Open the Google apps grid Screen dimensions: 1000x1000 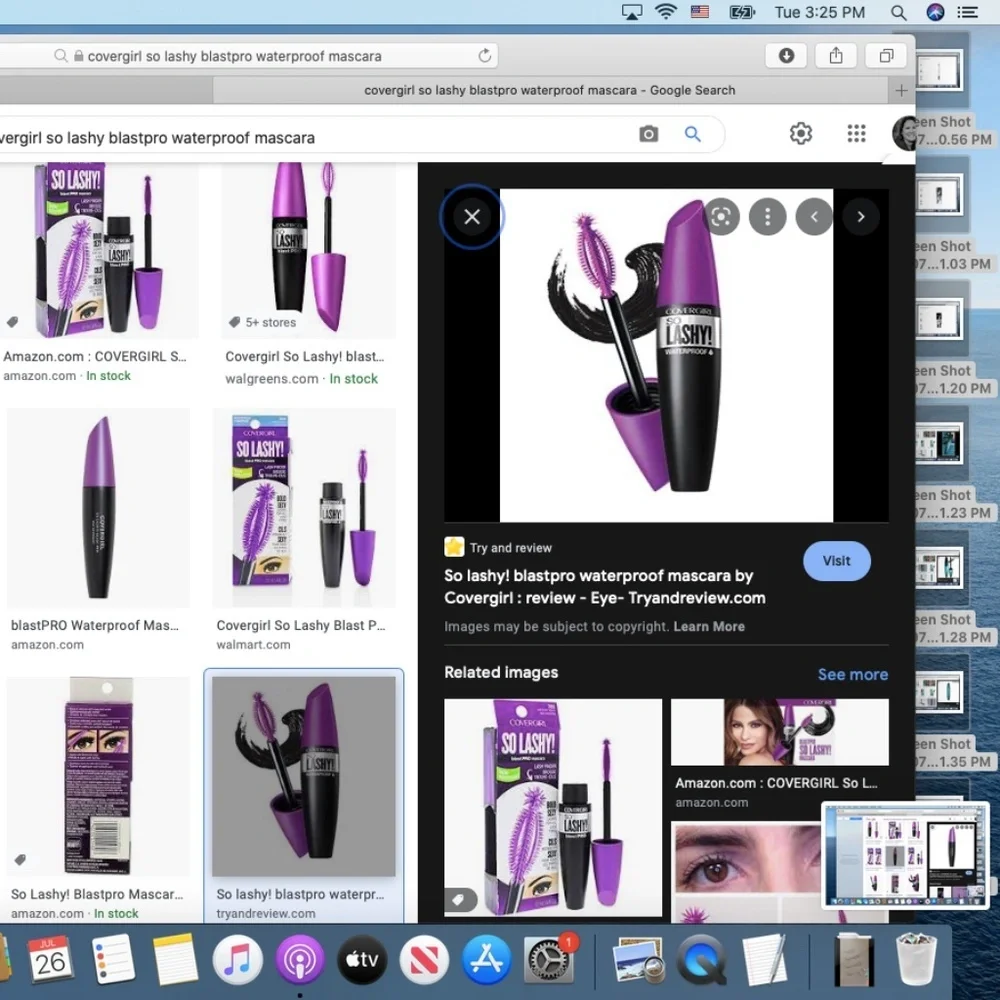click(857, 133)
